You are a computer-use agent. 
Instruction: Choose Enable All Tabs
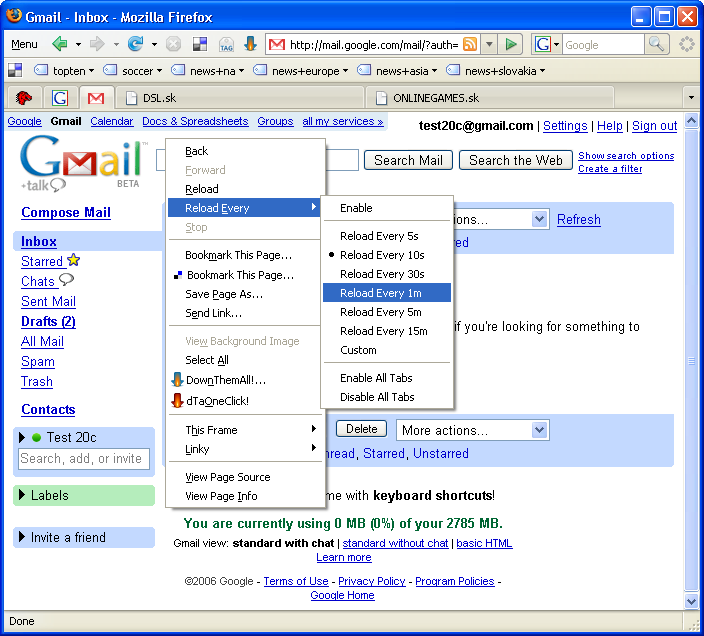(387, 378)
